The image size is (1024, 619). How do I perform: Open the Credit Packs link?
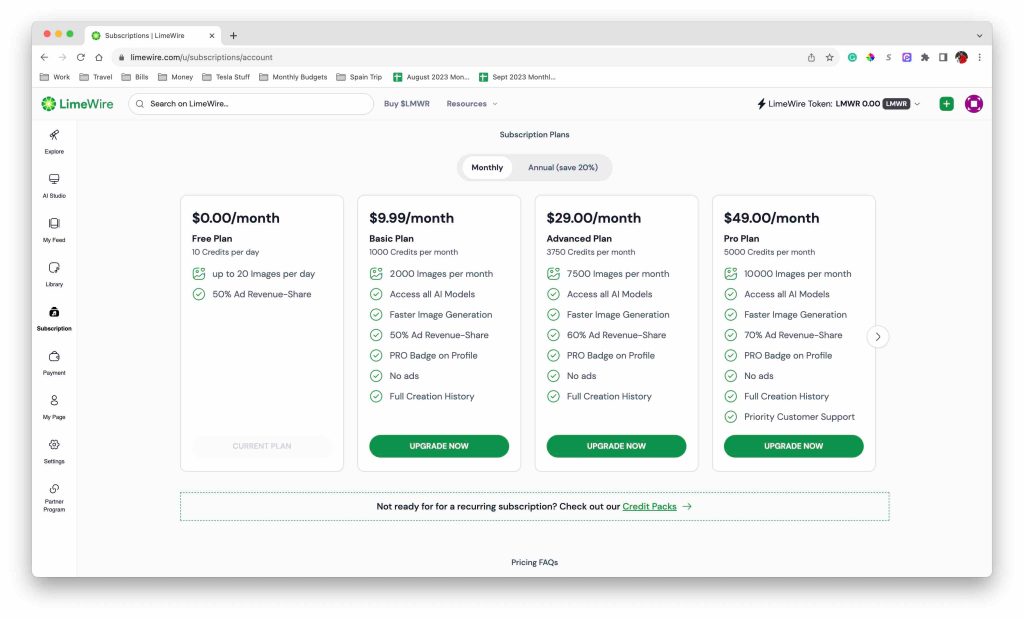[650, 507]
